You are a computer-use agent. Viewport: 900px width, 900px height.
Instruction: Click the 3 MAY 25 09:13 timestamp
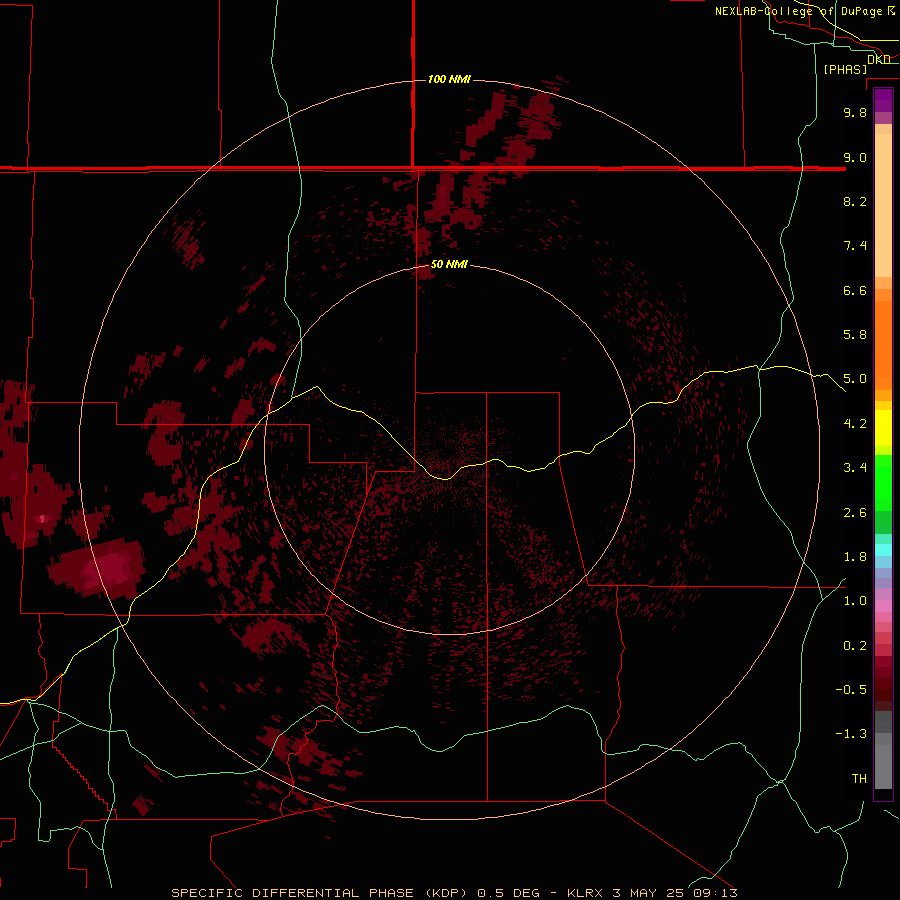coord(674,893)
